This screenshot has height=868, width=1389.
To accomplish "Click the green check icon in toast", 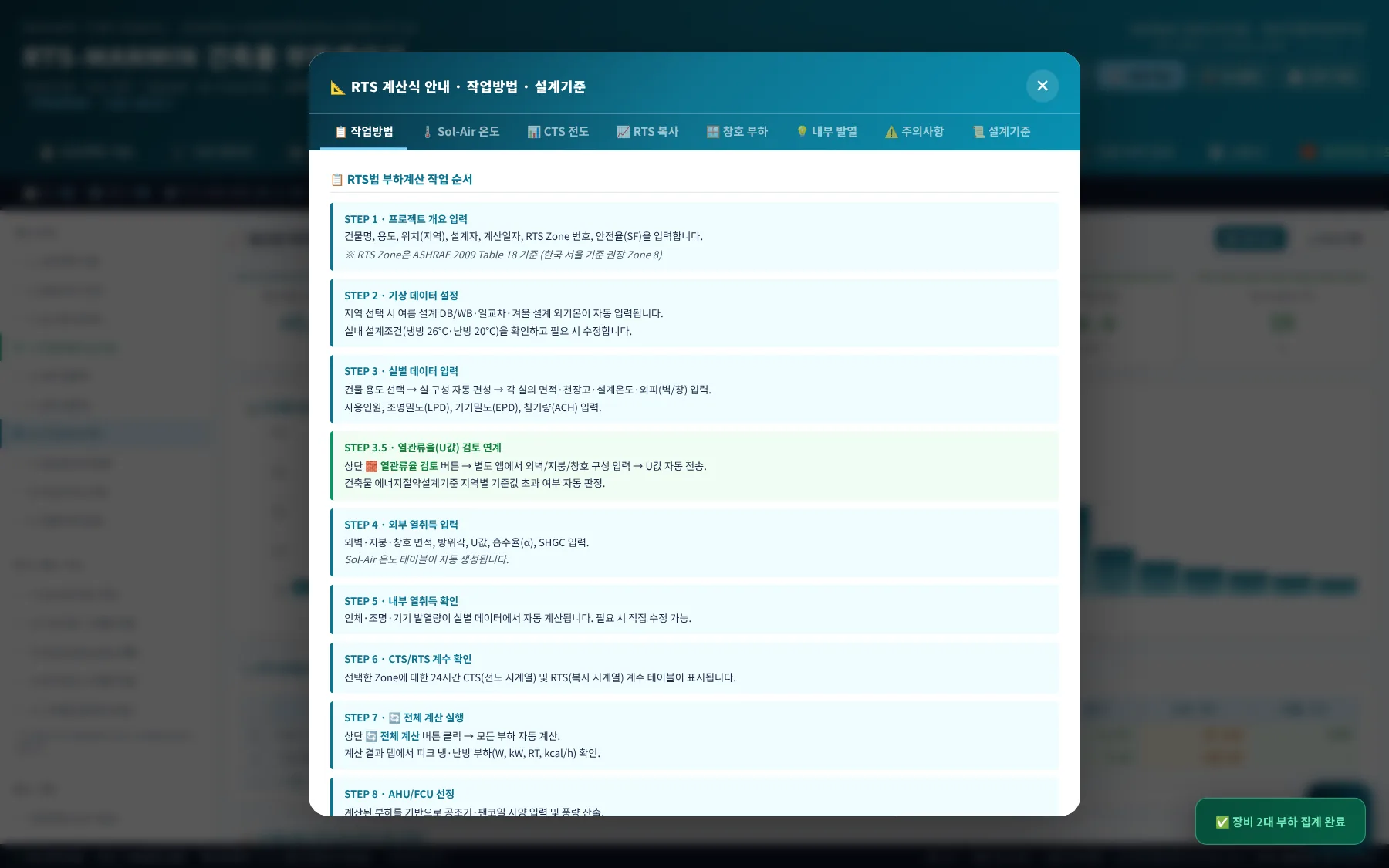I will click(1222, 822).
